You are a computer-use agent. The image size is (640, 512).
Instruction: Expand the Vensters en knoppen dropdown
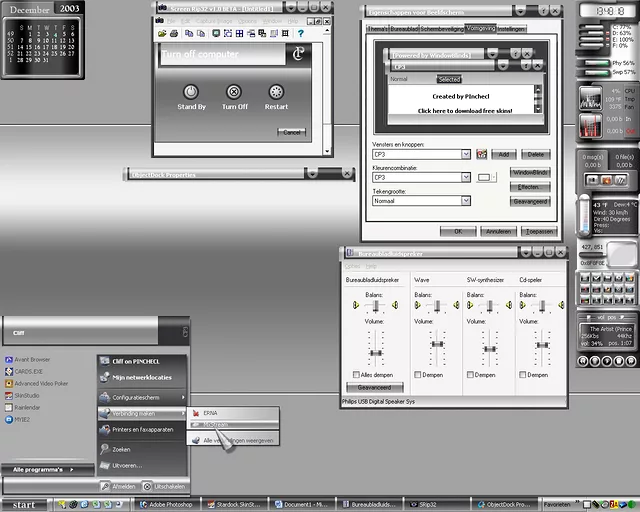(465, 155)
